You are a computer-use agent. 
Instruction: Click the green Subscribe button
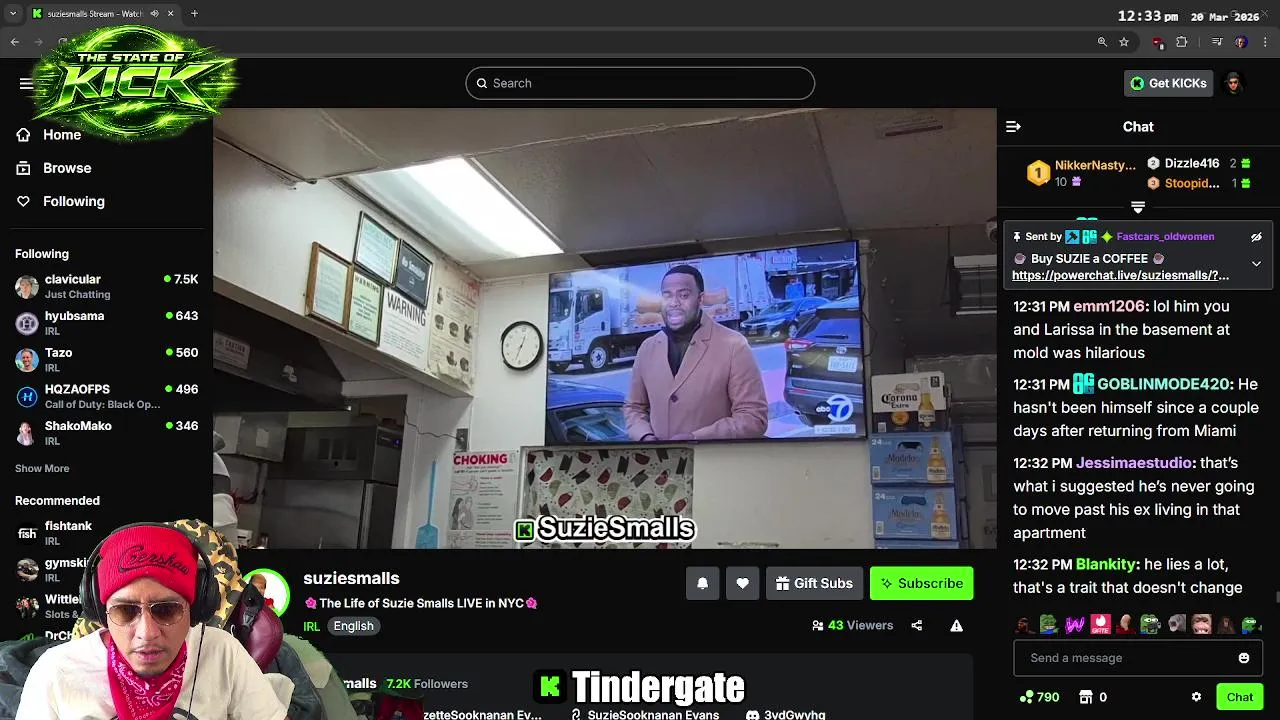[x=921, y=584]
